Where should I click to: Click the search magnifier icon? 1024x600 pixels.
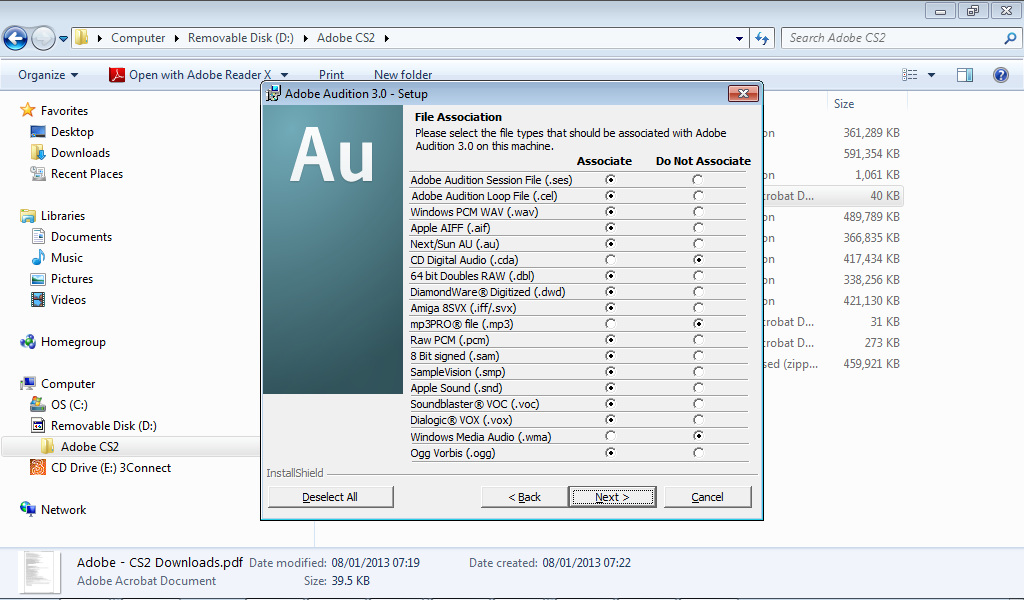(x=1010, y=39)
